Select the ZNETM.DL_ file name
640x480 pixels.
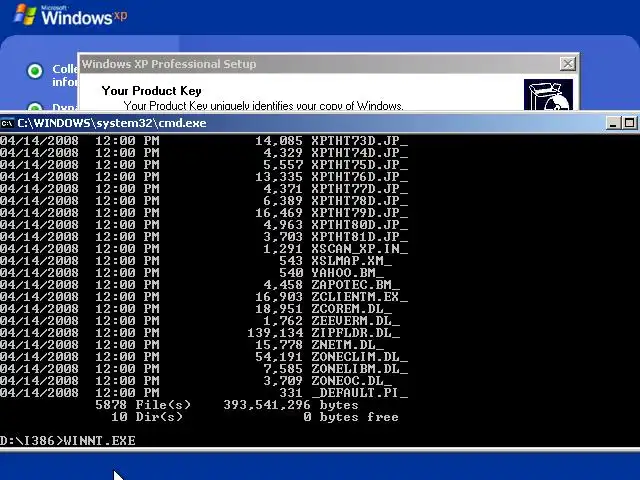click(347, 345)
